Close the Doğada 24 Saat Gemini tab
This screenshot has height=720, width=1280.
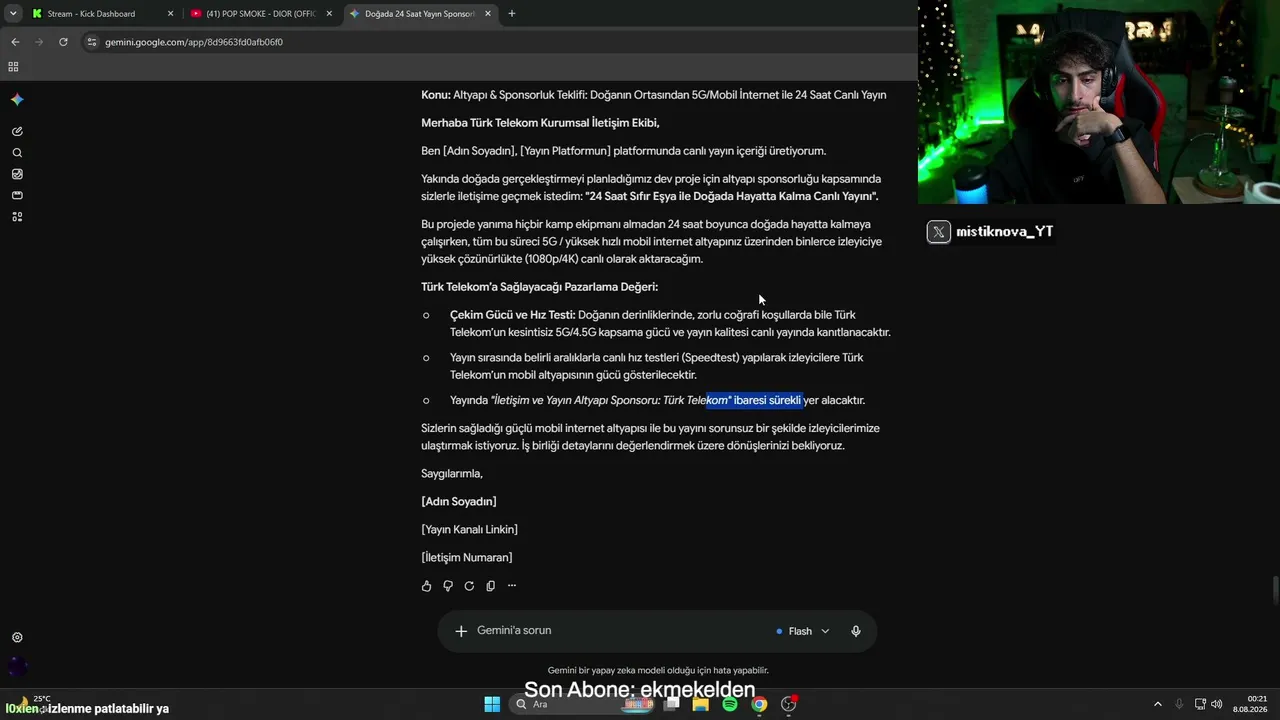(487, 14)
